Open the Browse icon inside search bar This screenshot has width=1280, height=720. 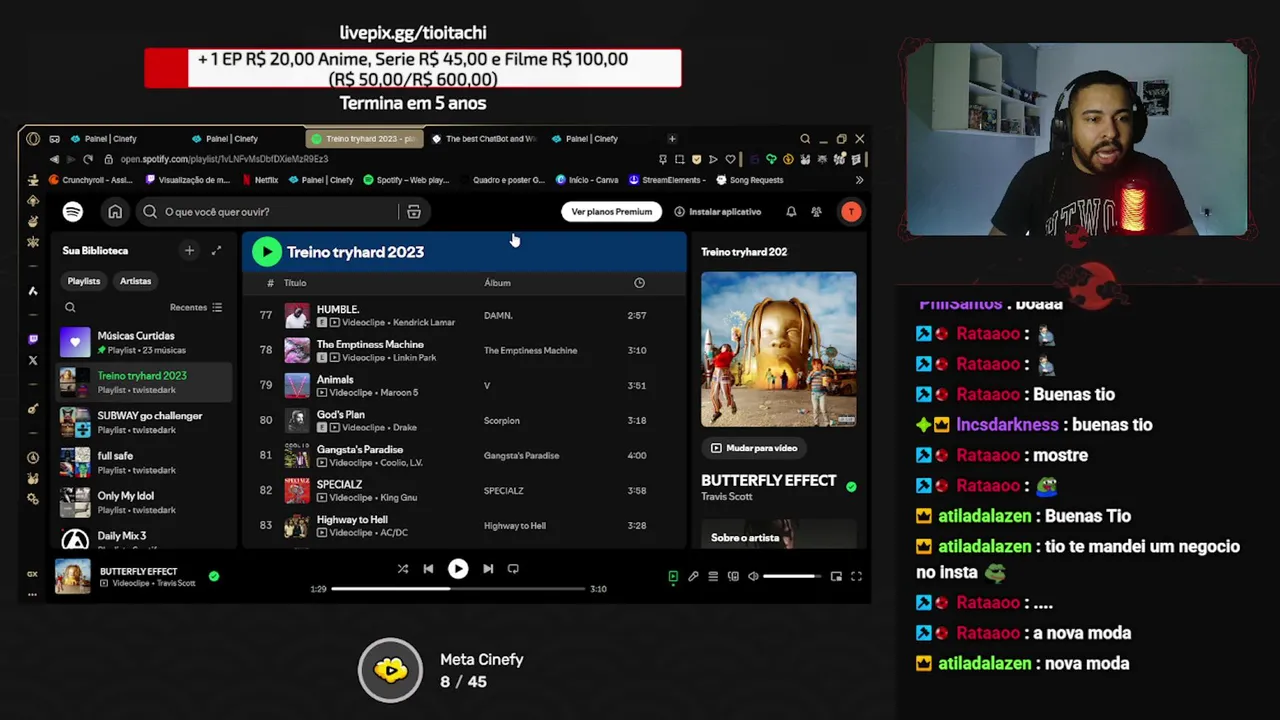[413, 212]
